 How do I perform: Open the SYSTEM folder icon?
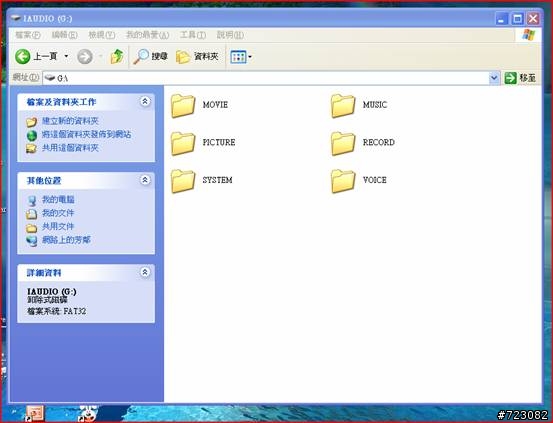(183, 181)
